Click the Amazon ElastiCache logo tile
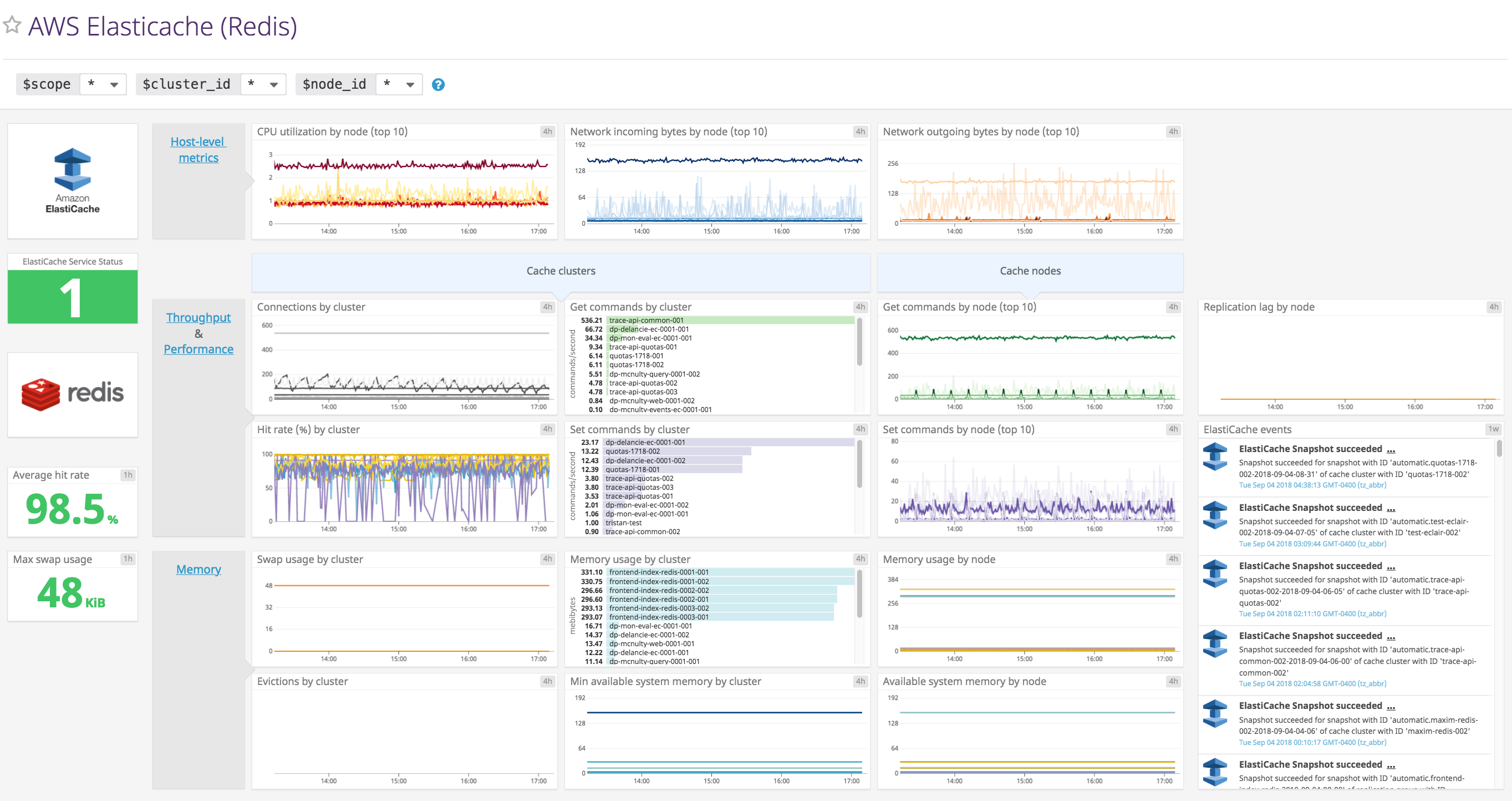The height and width of the screenshot is (801, 1512). tap(72, 180)
